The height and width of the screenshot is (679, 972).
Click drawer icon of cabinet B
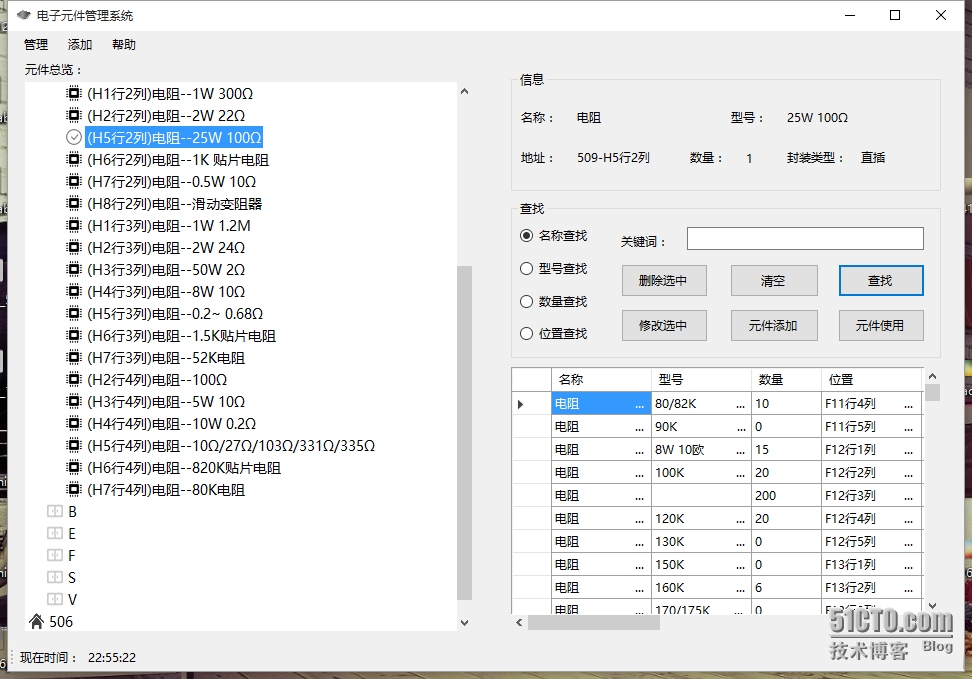click(55, 512)
